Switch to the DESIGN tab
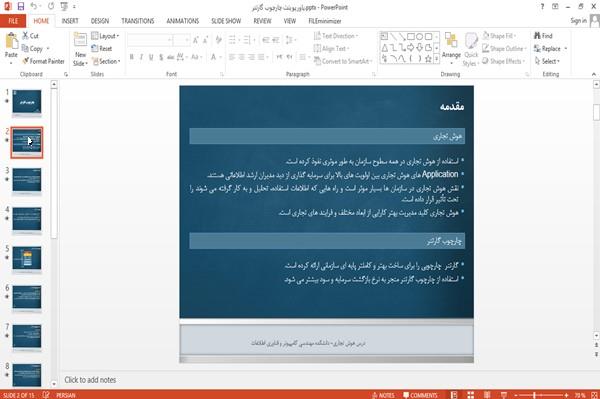The height and width of the screenshot is (399, 600). pos(99,21)
